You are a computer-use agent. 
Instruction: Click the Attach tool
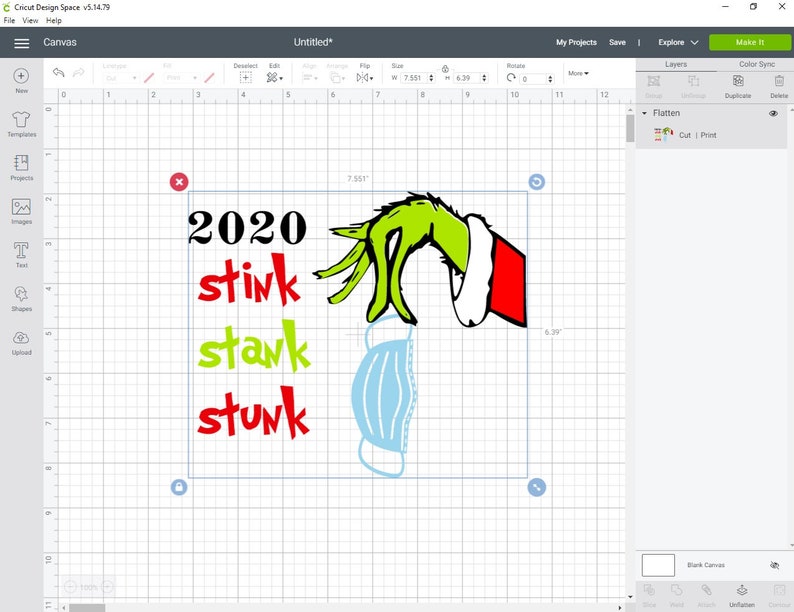(706, 595)
